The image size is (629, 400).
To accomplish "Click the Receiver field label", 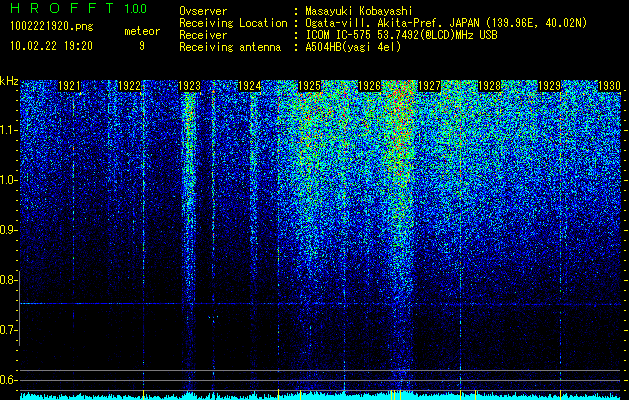I will [x=203, y=35].
